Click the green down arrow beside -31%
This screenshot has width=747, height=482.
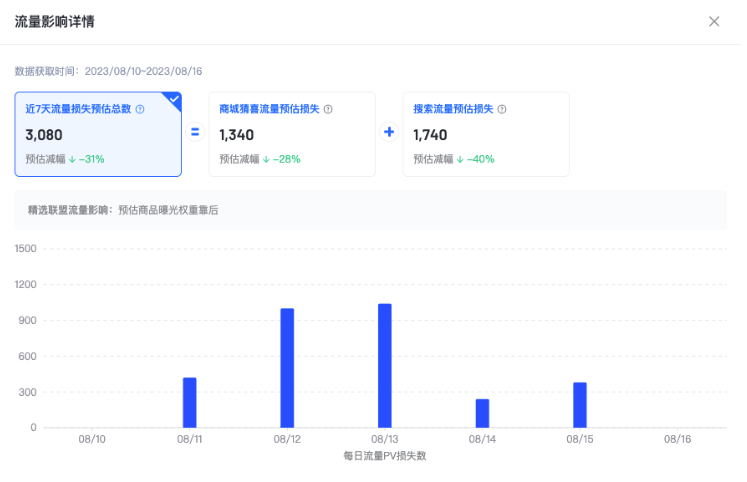72,158
